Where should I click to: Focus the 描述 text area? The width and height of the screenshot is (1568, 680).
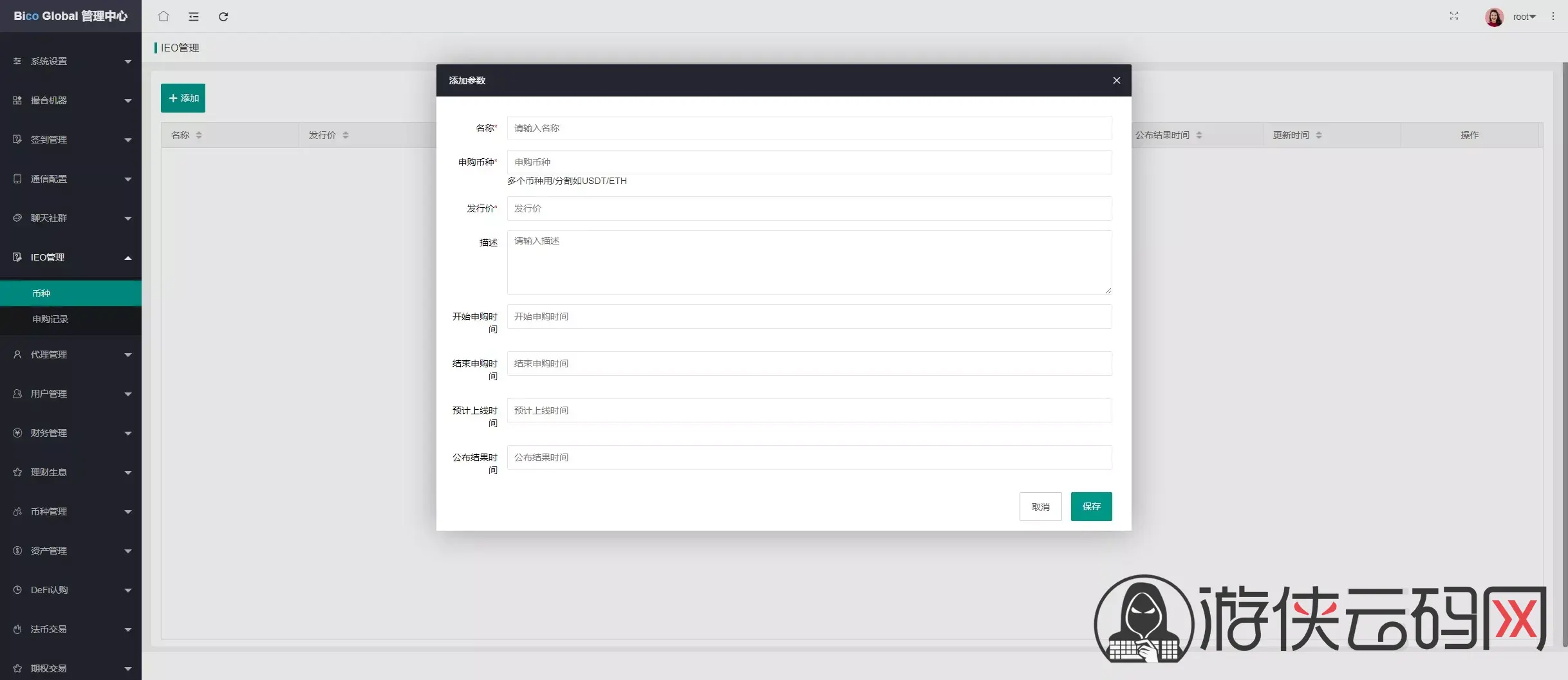[809, 262]
